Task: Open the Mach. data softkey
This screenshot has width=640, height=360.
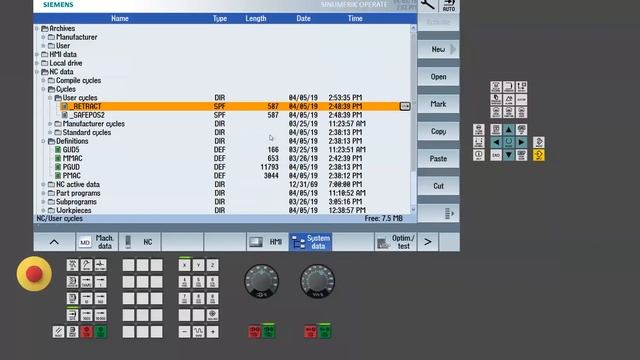Action: click(x=97, y=242)
